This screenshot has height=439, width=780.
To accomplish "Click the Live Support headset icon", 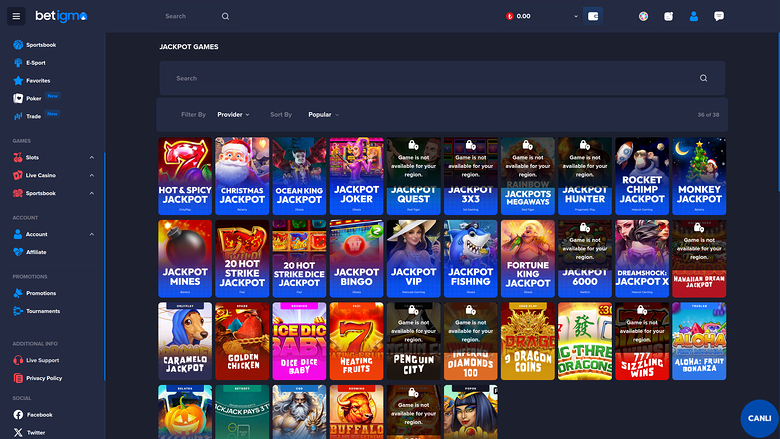I will click(x=18, y=360).
